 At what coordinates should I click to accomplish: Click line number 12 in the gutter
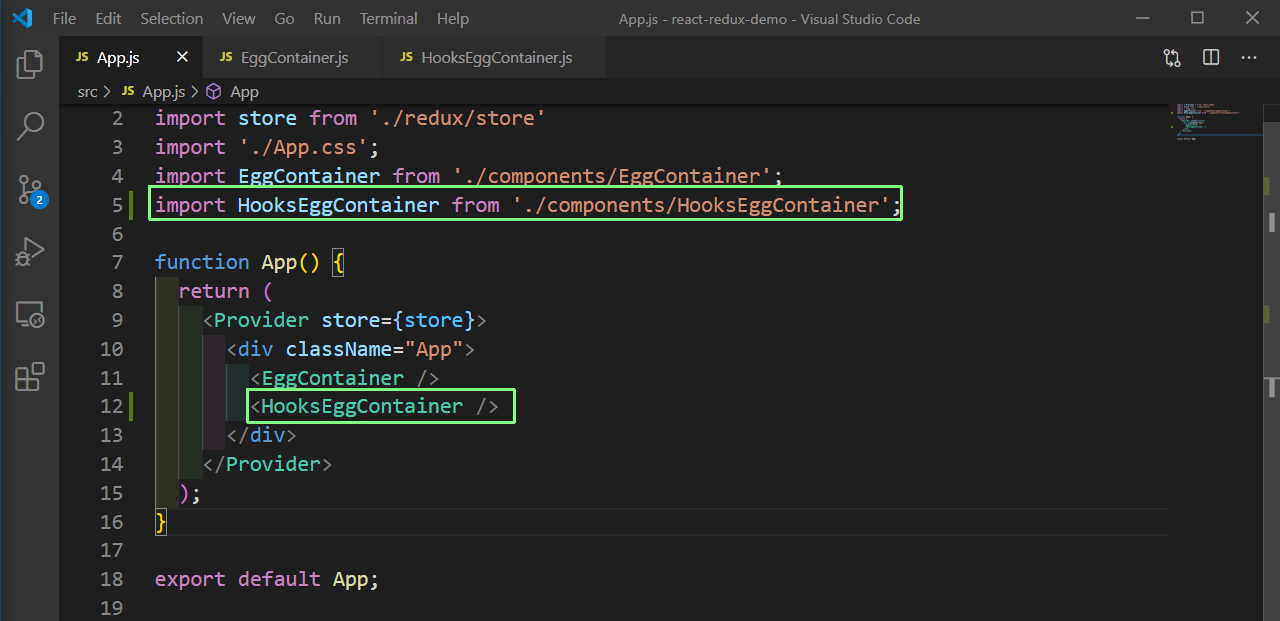tap(111, 406)
